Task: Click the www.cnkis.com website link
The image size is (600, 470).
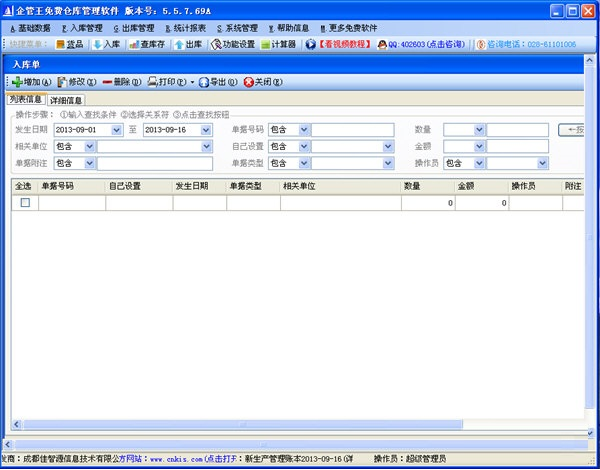Action: click(176, 459)
